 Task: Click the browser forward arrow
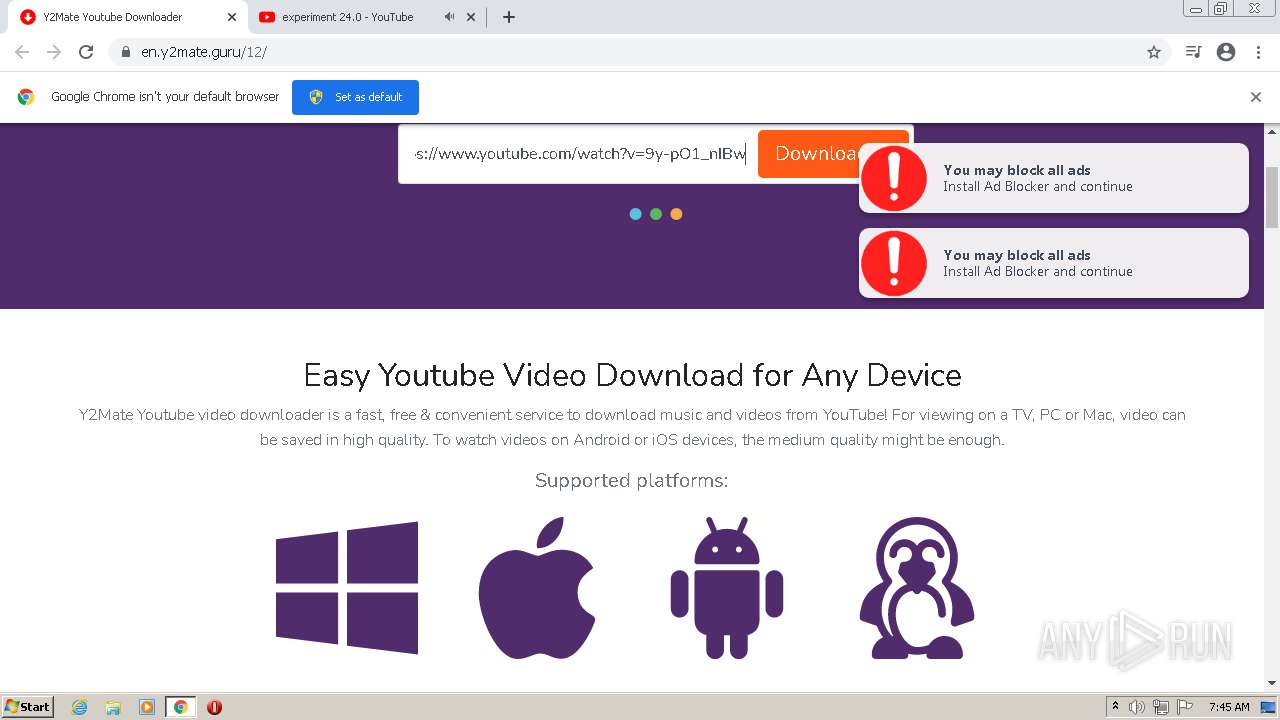coord(54,52)
